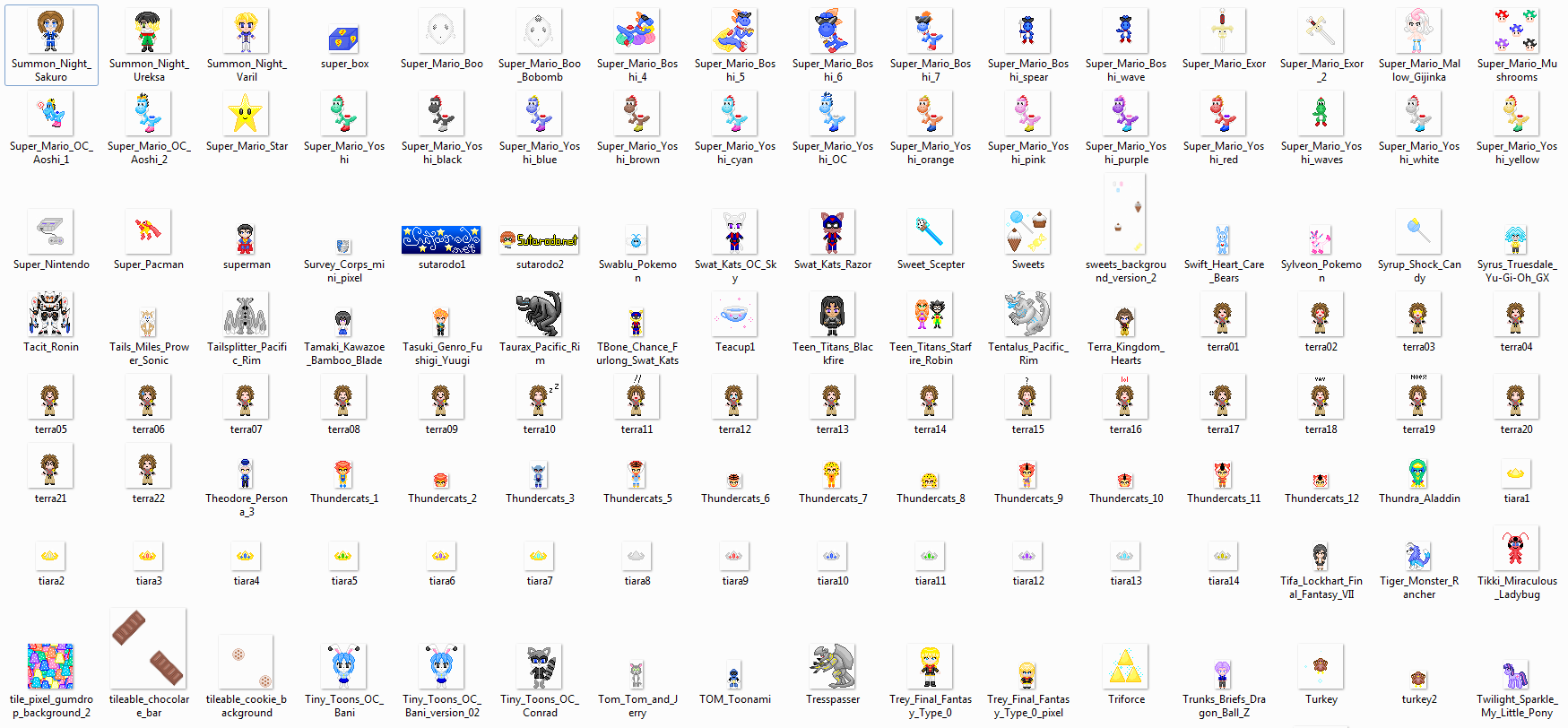Click the Tentalus_Pacific_Rim icon
The width and height of the screenshot is (1568, 728).
(1028, 314)
